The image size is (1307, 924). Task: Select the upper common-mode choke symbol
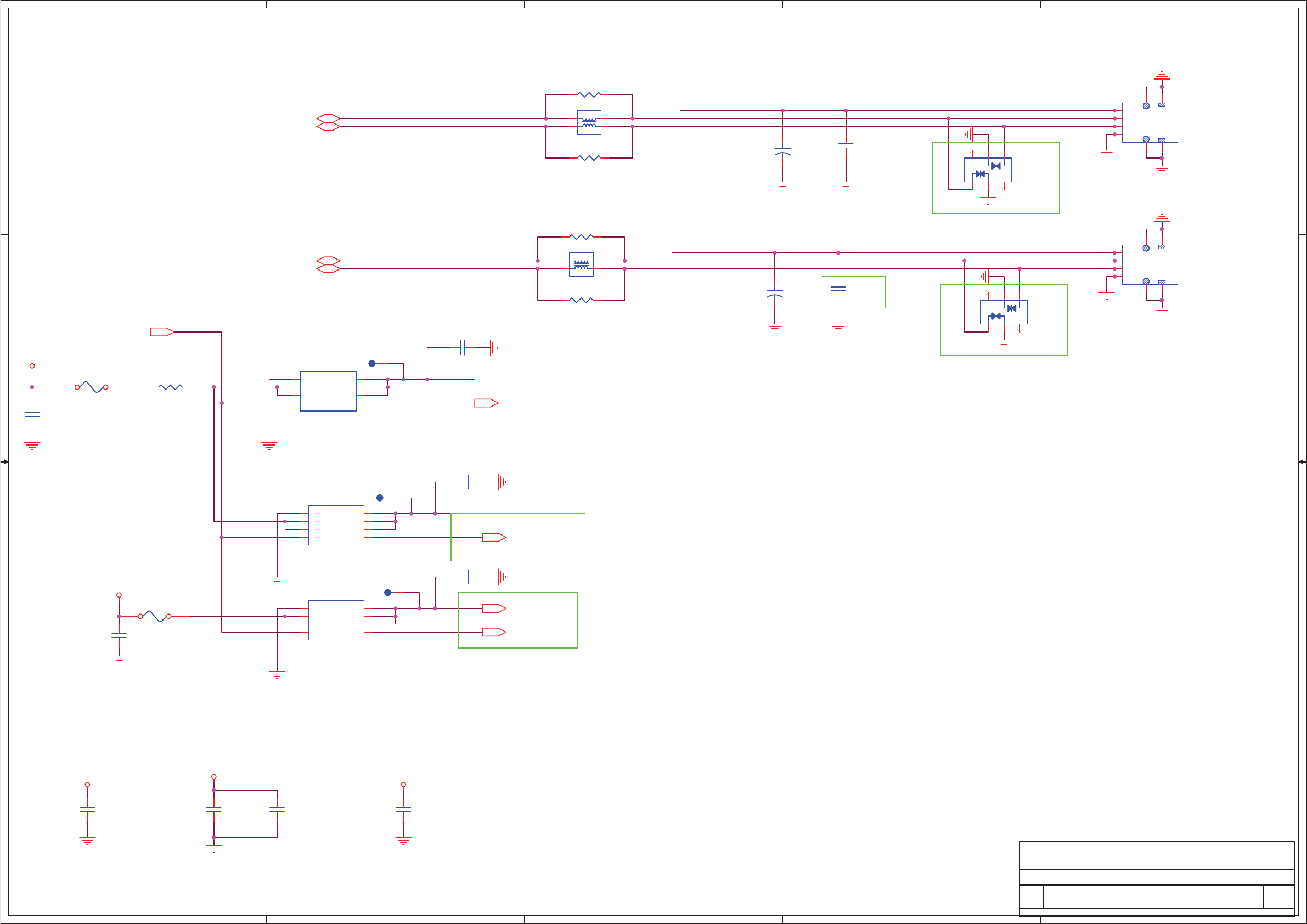tap(589, 122)
